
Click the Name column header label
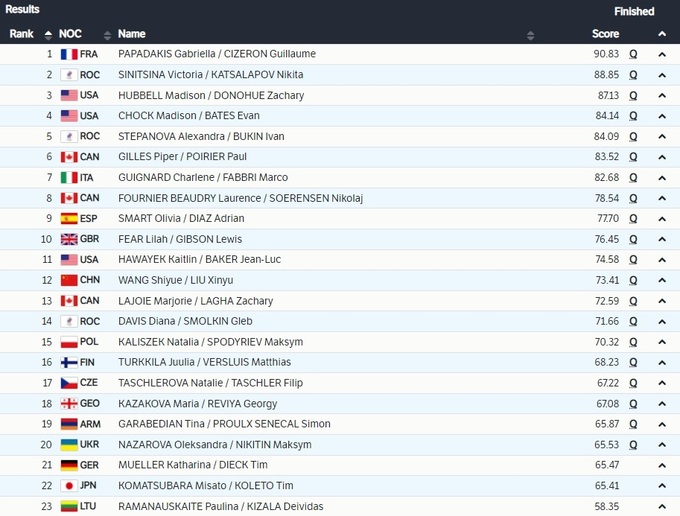click(x=131, y=34)
